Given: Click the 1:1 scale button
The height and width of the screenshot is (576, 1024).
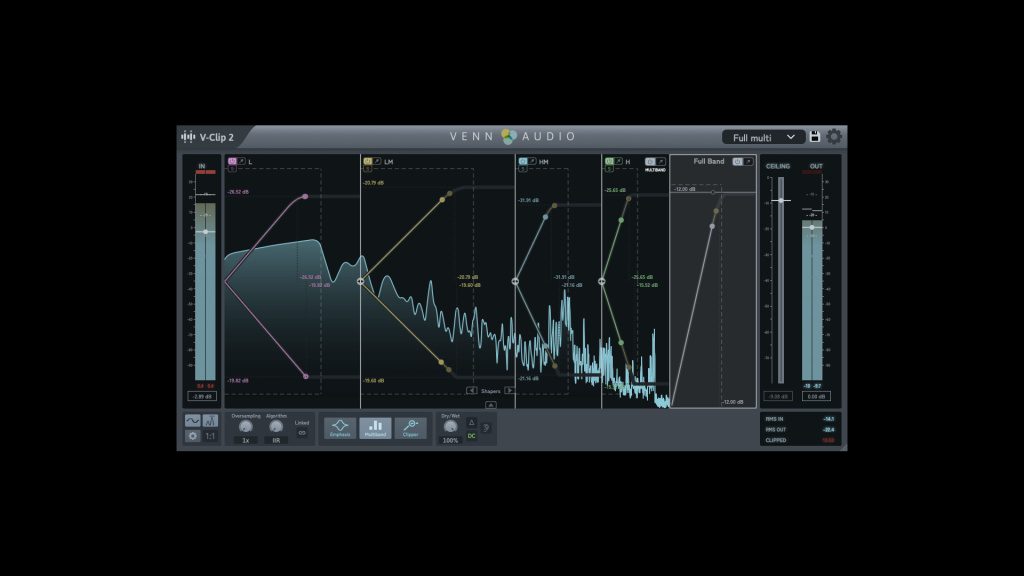Looking at the screenshot, I should click(211, 437).
